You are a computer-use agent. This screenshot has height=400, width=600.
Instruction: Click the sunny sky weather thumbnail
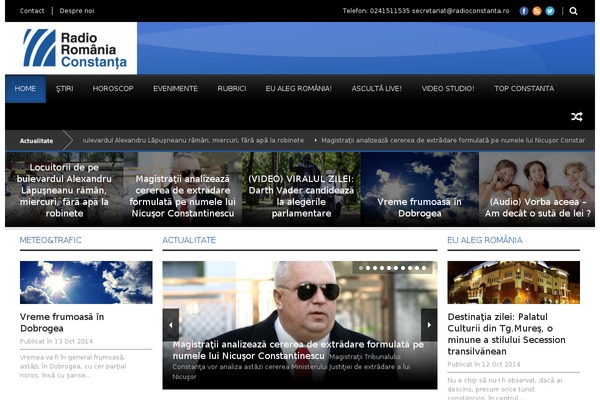pos(86,282)
